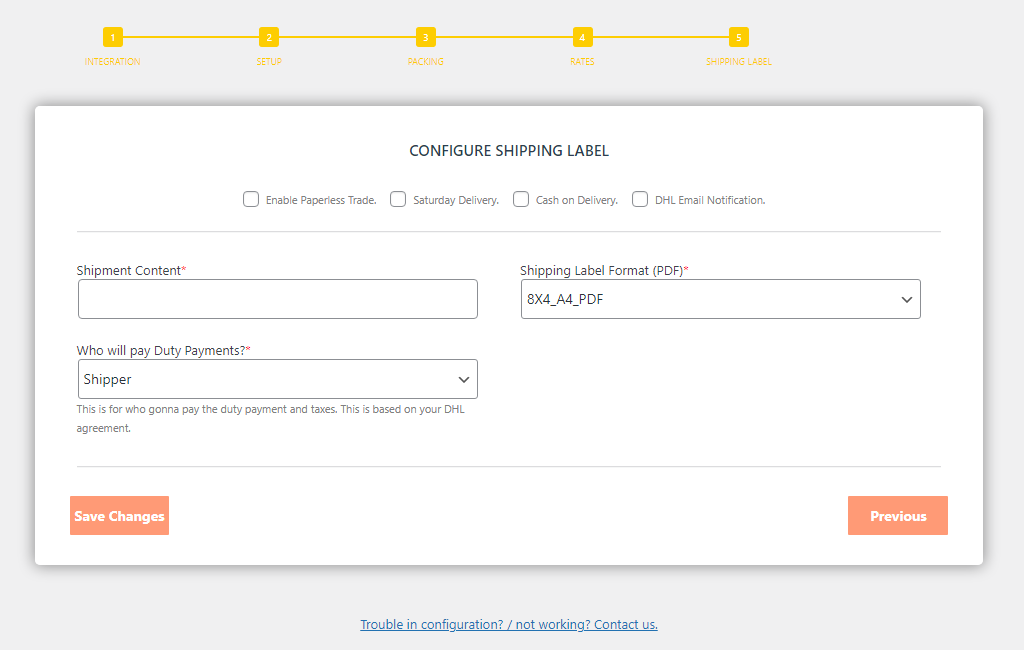Open the Shipping Label Format dropdown

pos(720,299)
